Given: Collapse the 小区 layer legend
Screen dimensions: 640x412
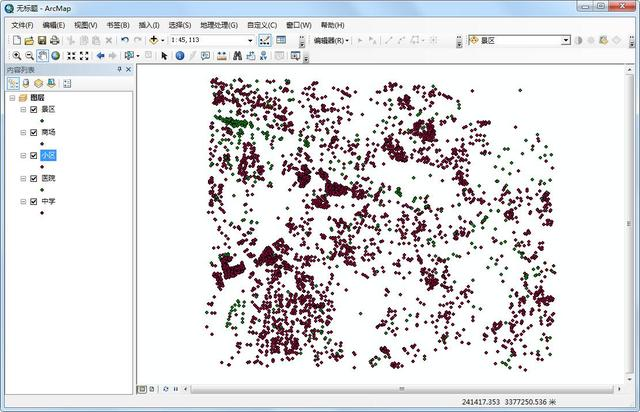Looking at the screenshot, I should tap(23, 156).
